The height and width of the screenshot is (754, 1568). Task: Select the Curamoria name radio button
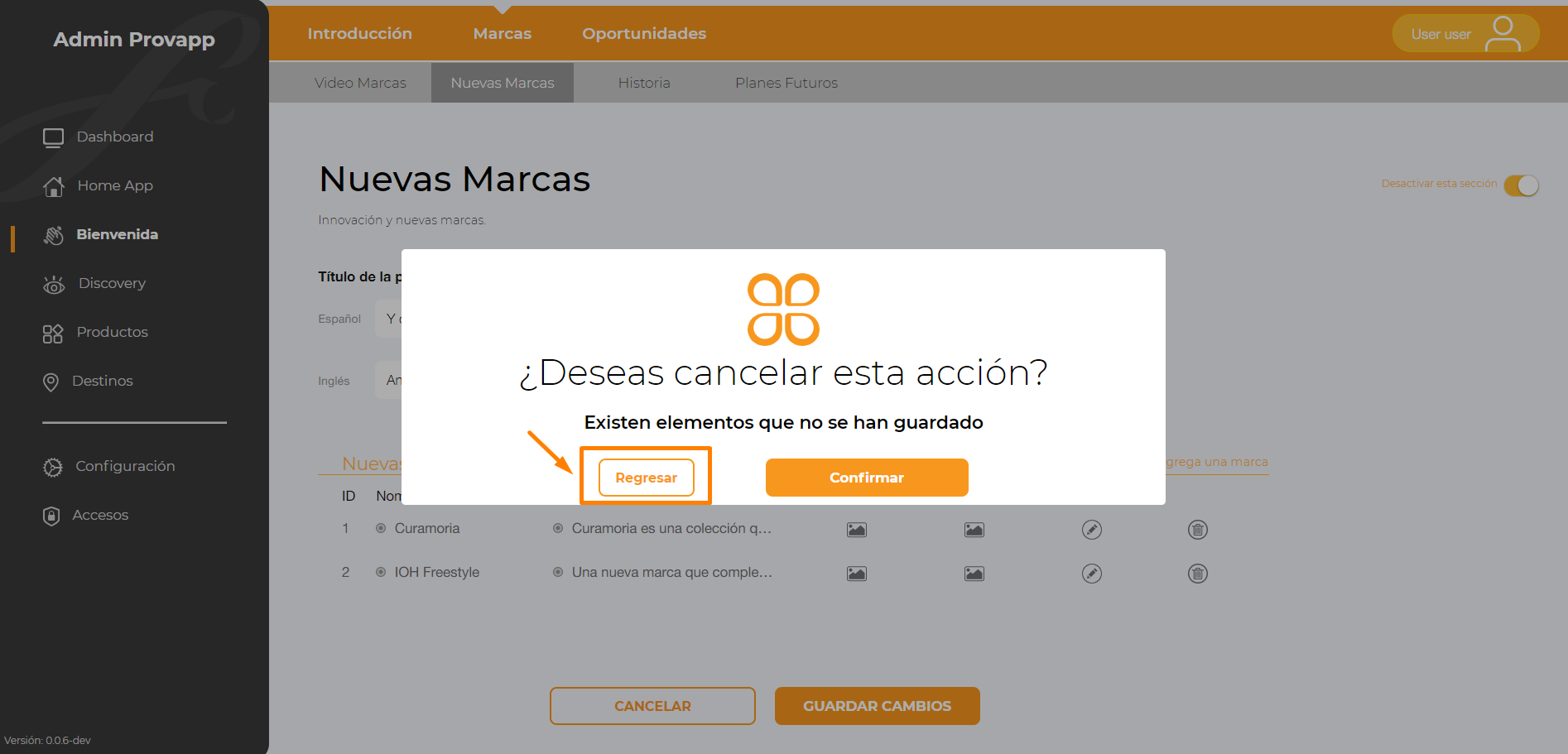coord(381,528)
